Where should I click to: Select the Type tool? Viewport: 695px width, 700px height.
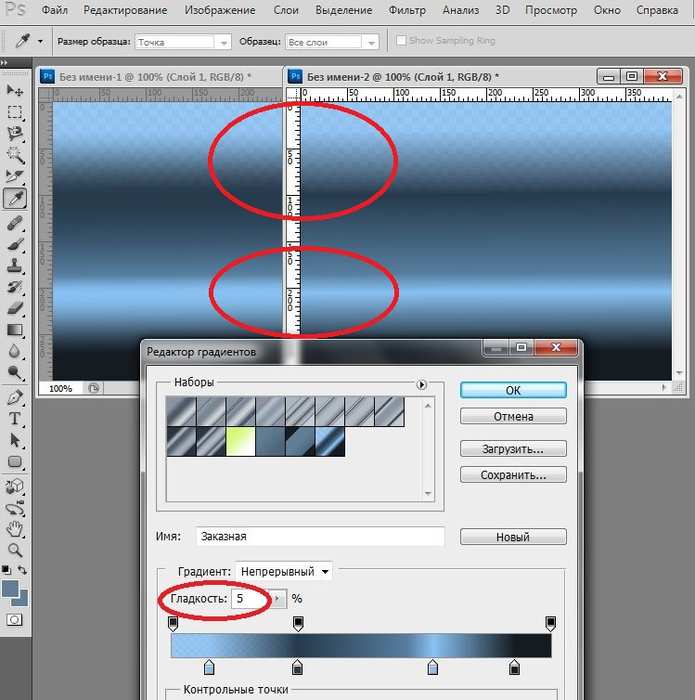coord(15,419)
